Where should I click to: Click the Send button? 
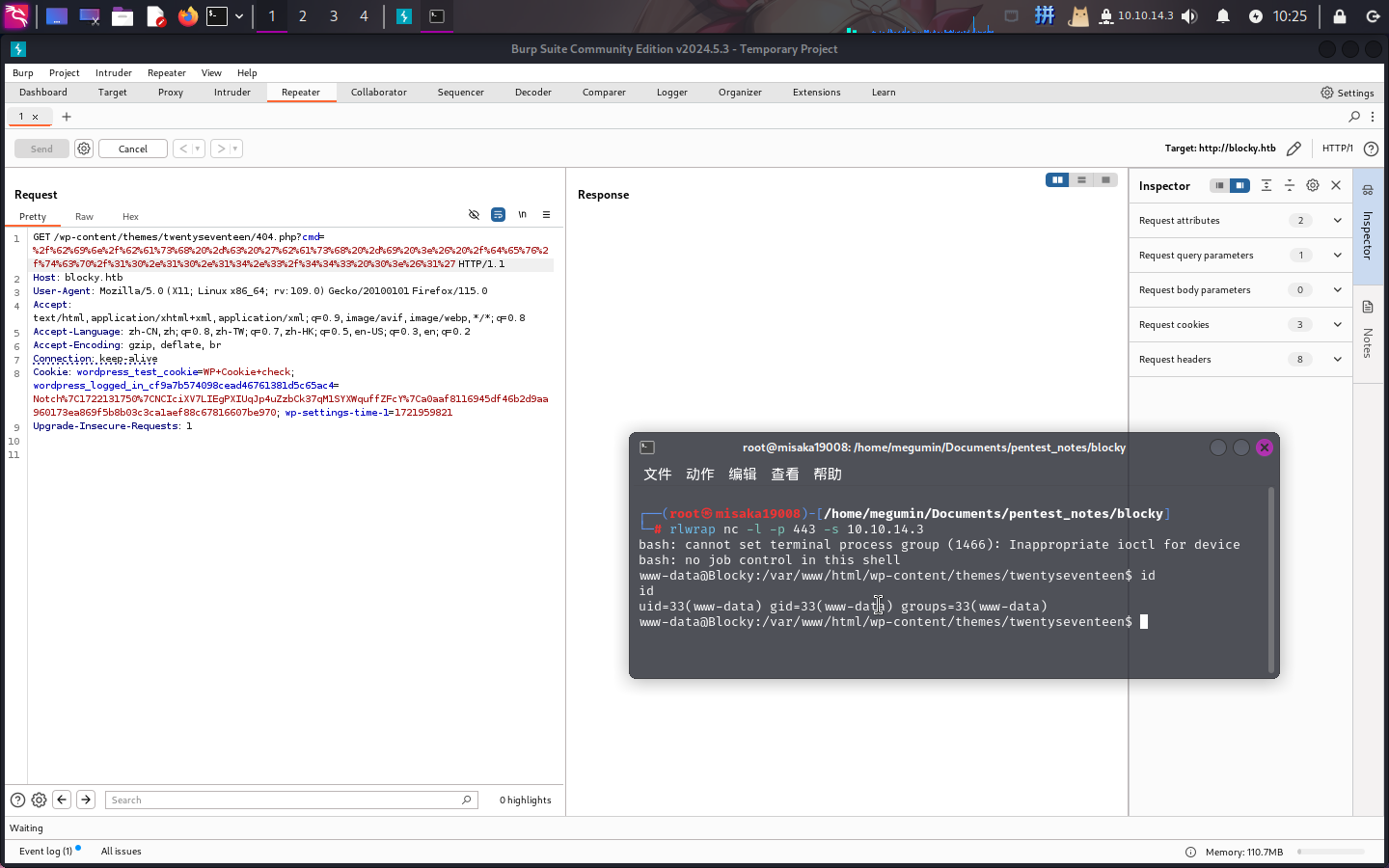tap(41, 149)
